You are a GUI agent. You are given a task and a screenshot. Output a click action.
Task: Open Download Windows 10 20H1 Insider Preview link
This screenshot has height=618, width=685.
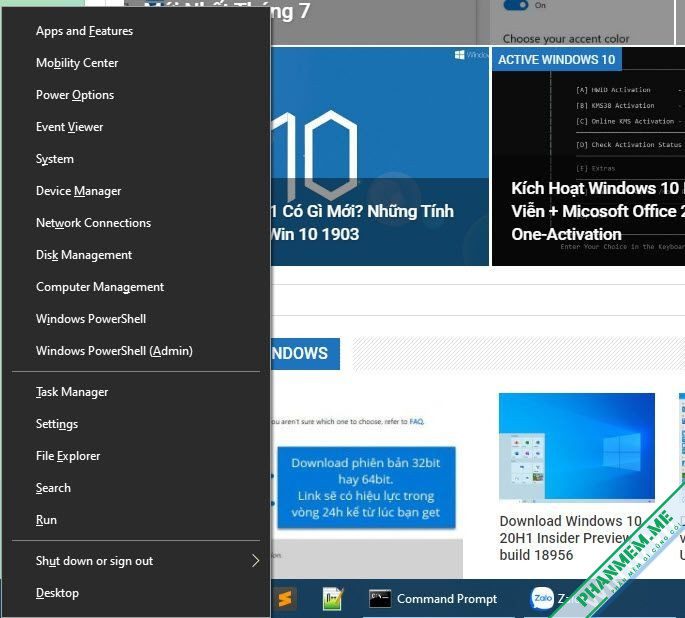[570, 538]
